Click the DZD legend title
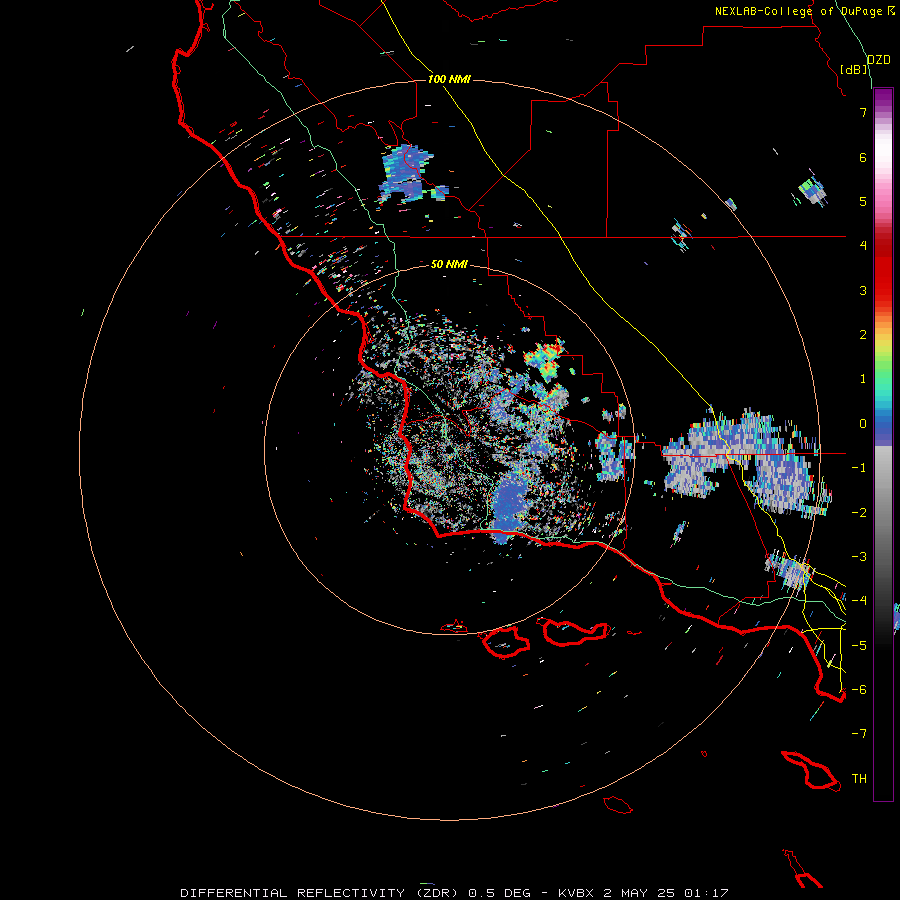Screen dimensions: 900x900 pos(878,60)
